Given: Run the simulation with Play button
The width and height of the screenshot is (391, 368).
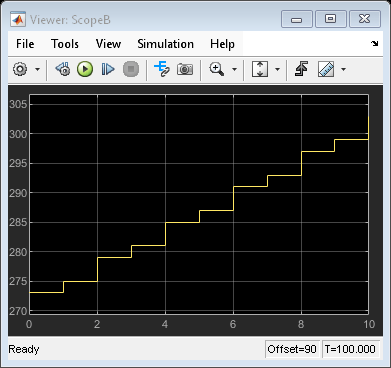Looking at the screenshot, I should (85, 69).
